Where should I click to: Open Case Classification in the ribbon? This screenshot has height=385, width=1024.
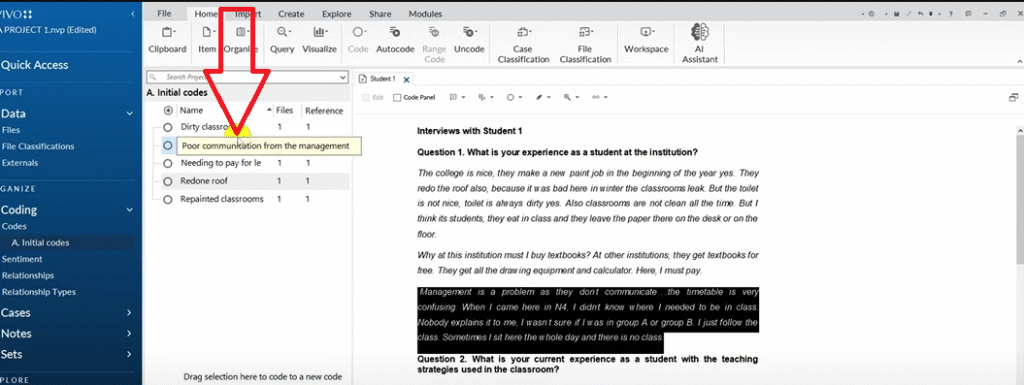point(523,44)
